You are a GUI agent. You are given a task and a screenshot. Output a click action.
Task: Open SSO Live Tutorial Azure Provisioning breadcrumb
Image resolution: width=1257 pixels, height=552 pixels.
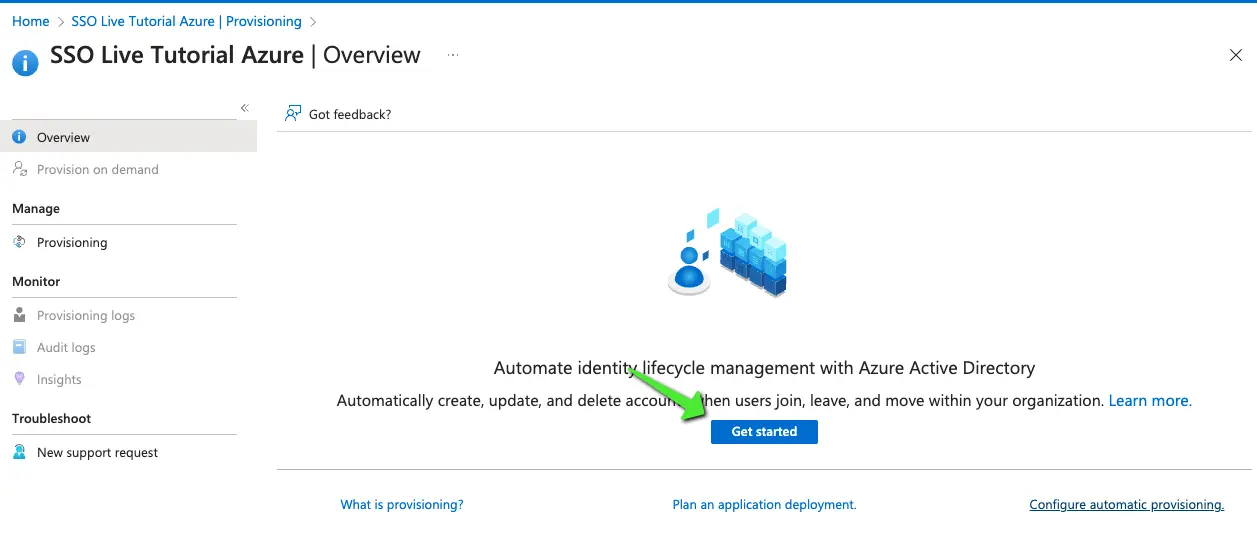tap(186, 21)
